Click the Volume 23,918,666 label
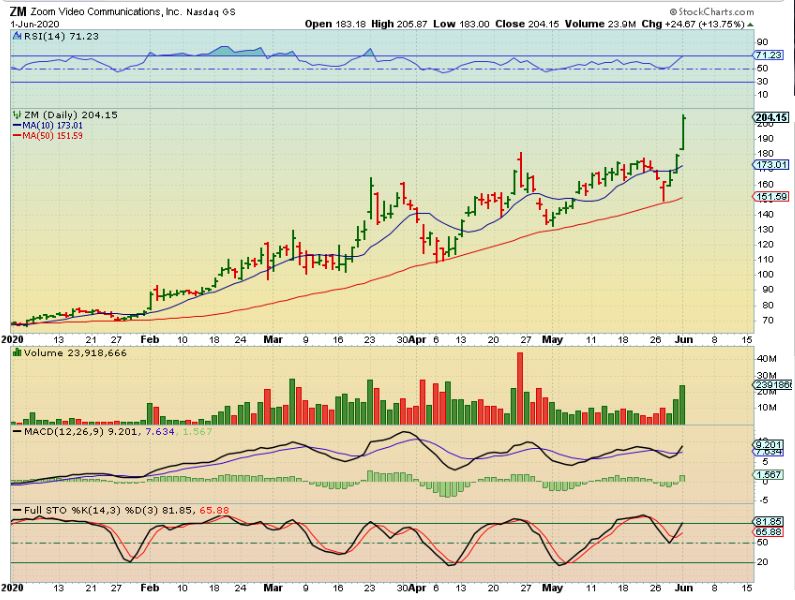Image resolution: width=795 pixels, height=600 pixels. (75, 353)
